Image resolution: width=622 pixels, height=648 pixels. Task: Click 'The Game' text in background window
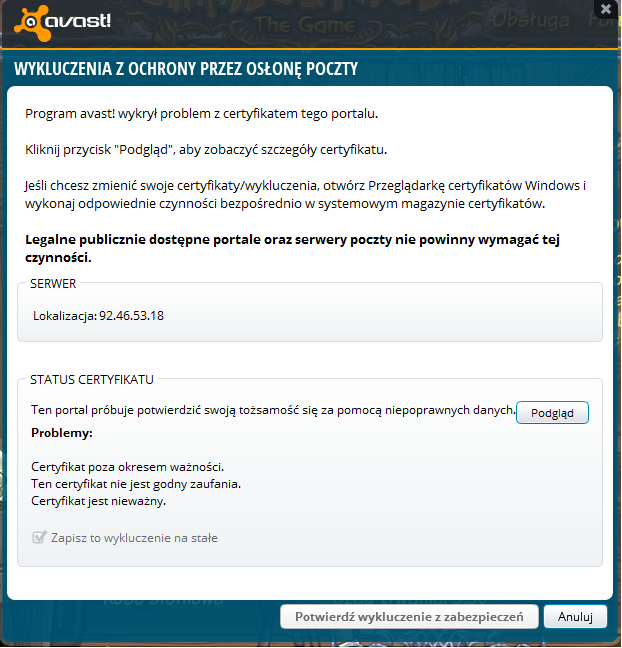tap(305, 24)
